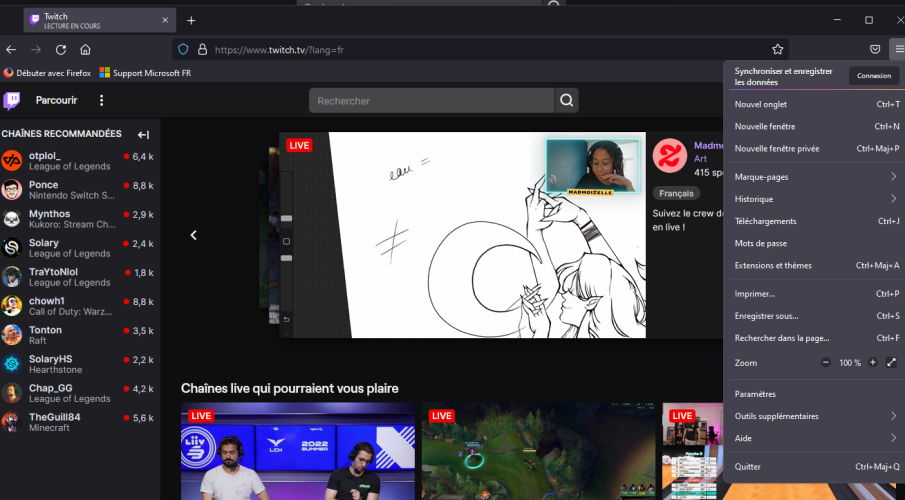Open Tonton Raft channel row
The image size is (905, 500).
pos(80,335)
